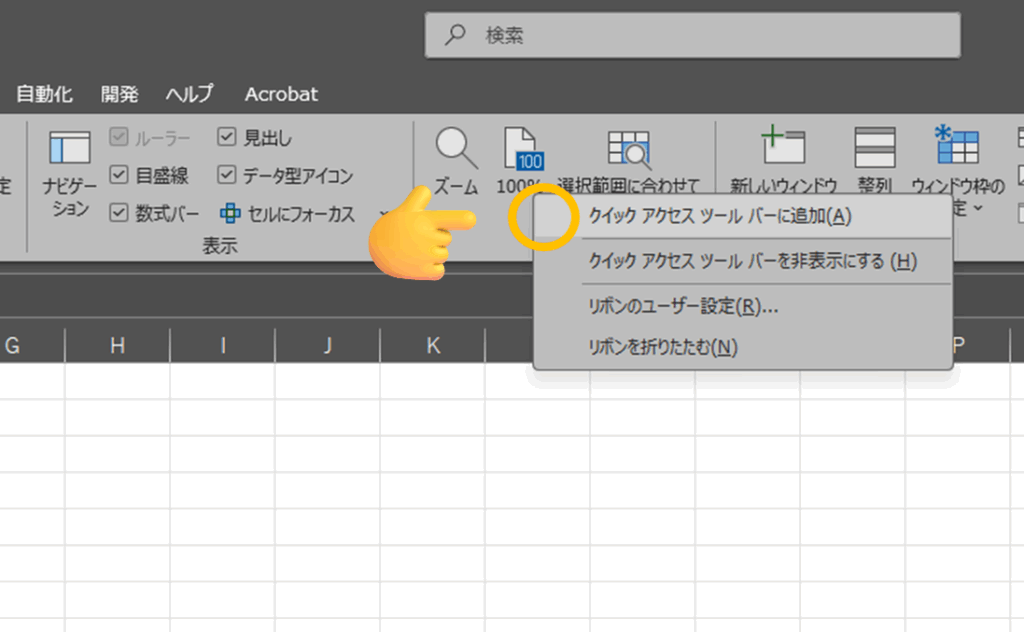Uncheck the 数式バー checkbox
This screenshot has width=1024, height=632.
coord(119,213)
